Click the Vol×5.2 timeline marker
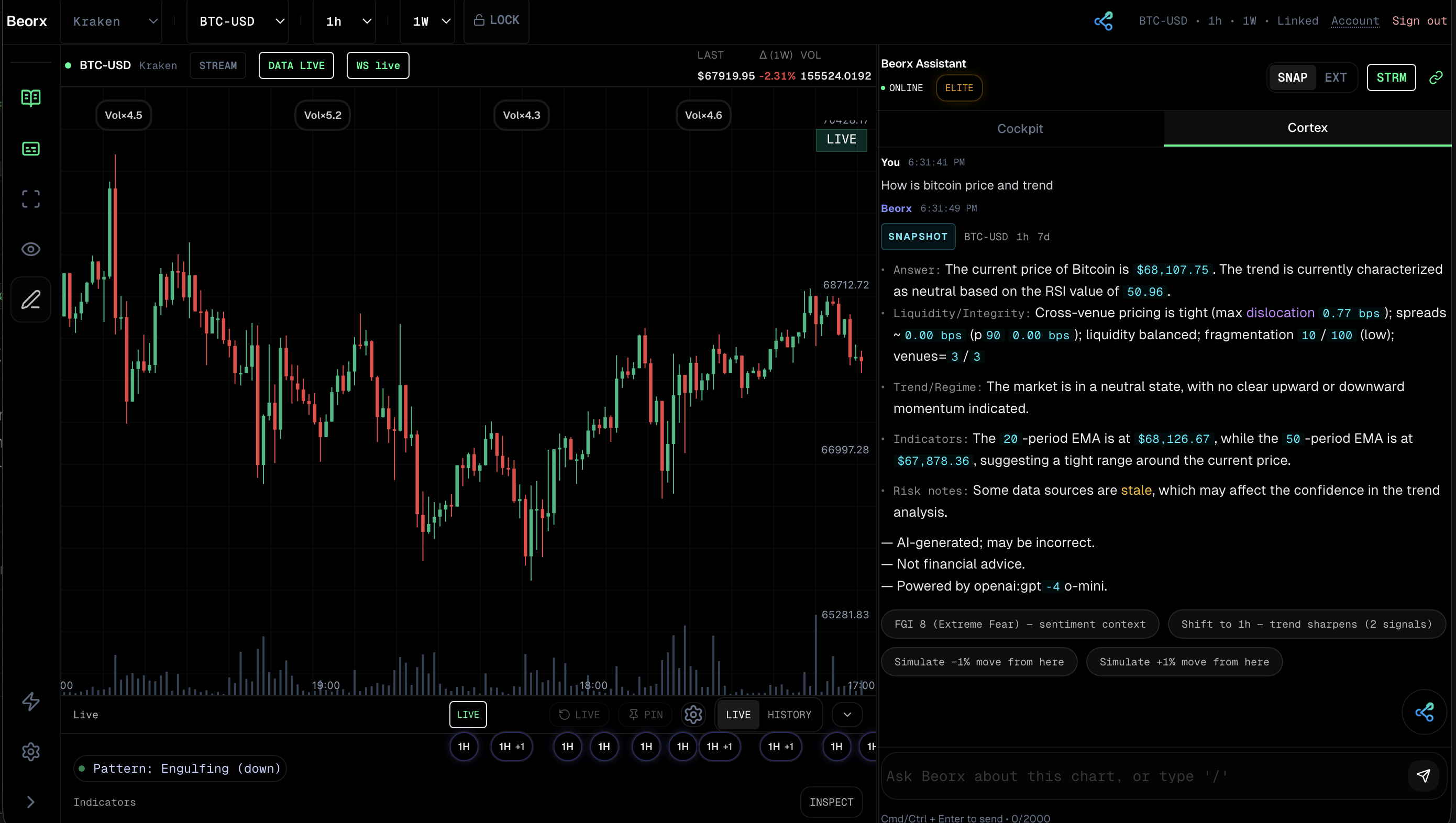The image size is (1456, 823). pos(322,115)
